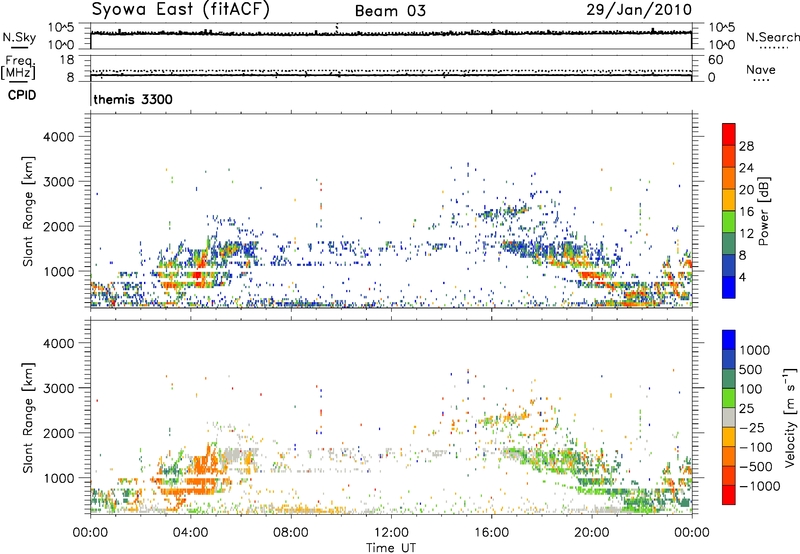Pick the light green segment of Power colorbar
The image size is (800, 554).
729,222
